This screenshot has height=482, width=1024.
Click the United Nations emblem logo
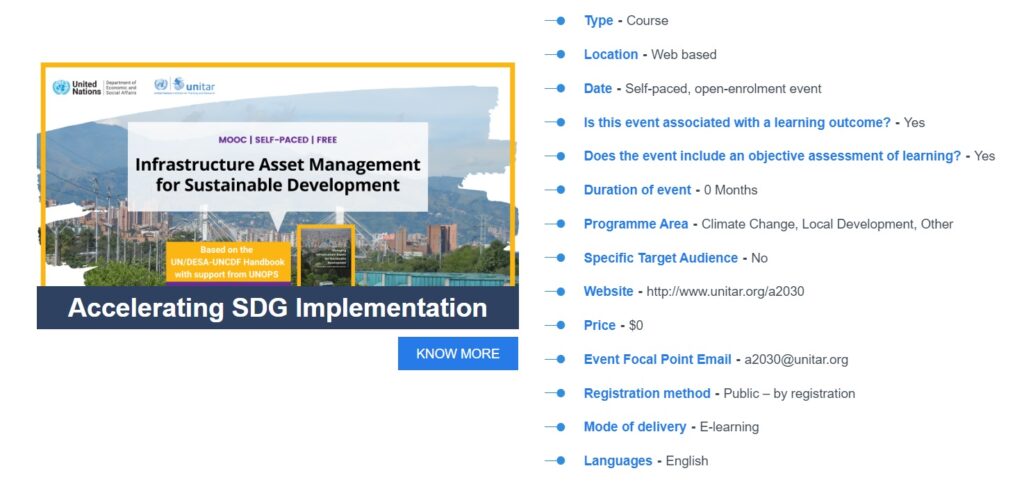tap(62, 88)
